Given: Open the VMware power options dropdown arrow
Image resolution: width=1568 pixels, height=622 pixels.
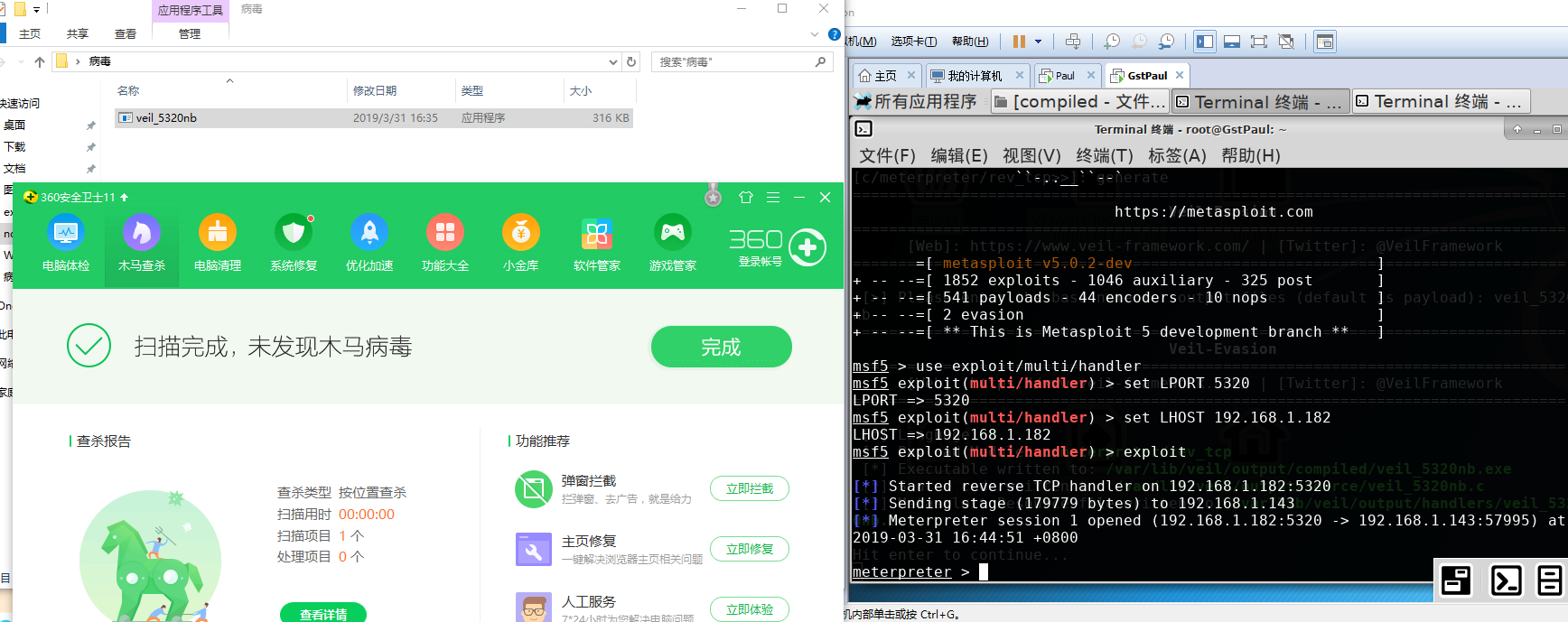Looking at the screenshot, I should tap(1038, 42).
